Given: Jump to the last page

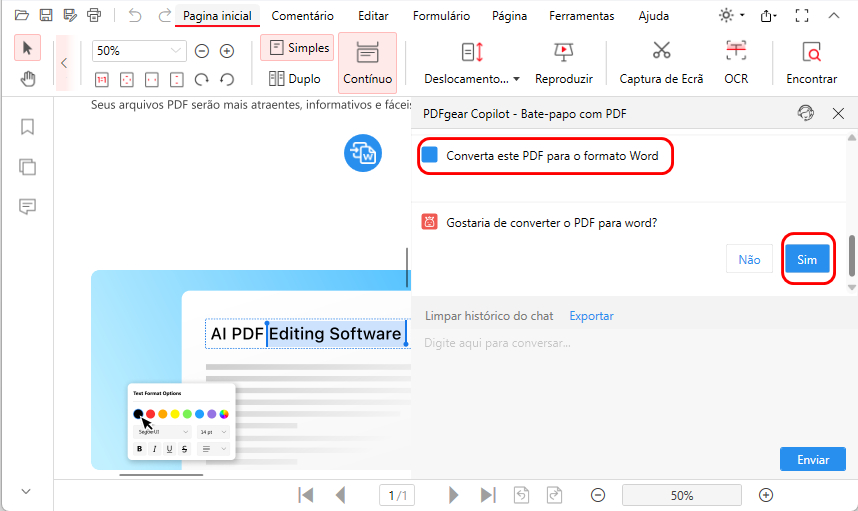Looking at the screenshot, I should [x=488, y=495].
